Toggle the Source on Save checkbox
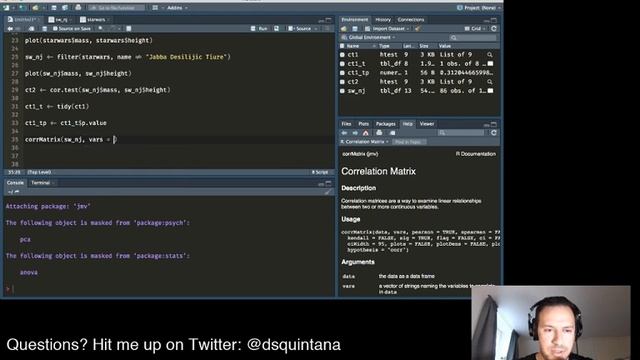The width and height of the screenshot is (640, 360). tap(55, 29)
